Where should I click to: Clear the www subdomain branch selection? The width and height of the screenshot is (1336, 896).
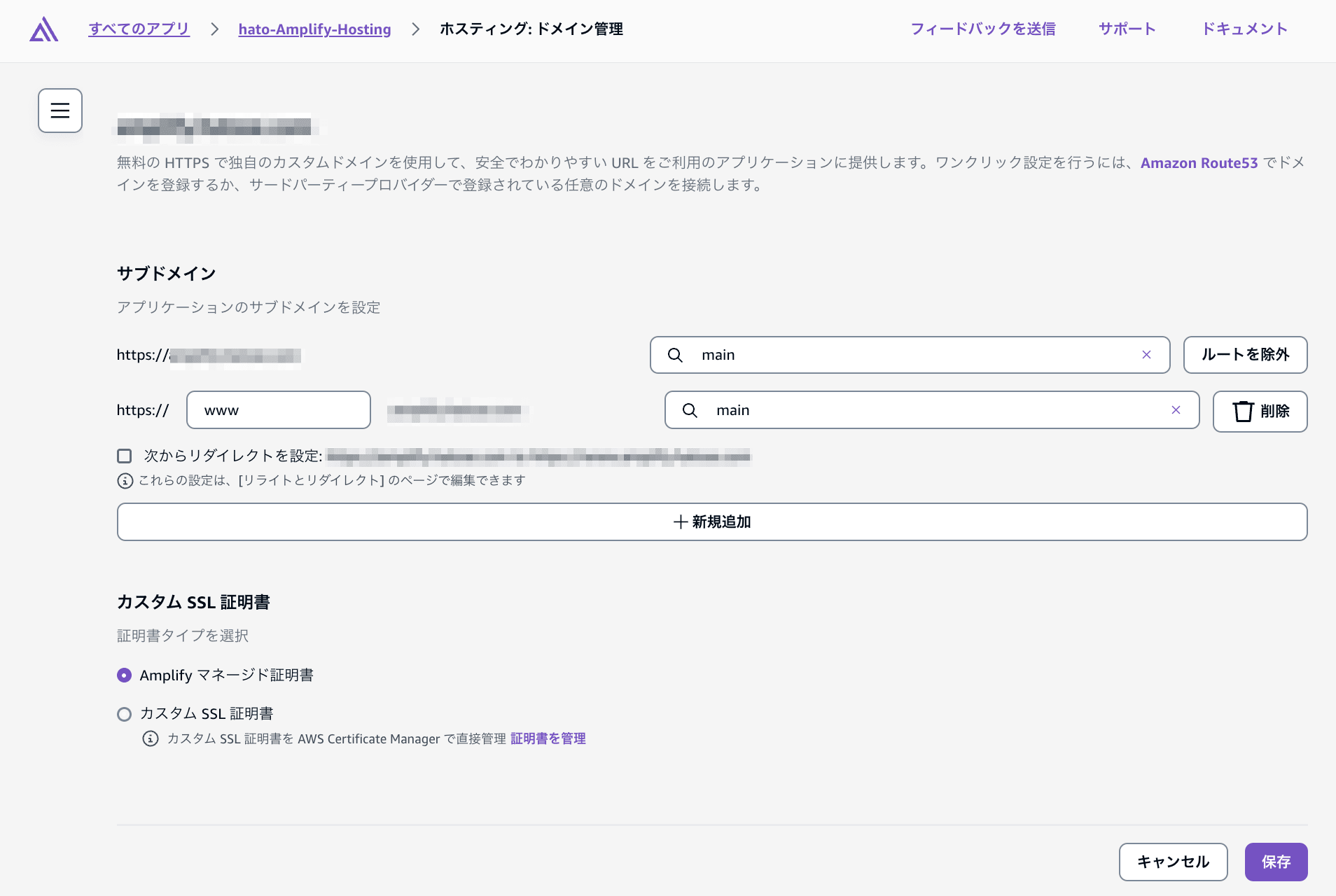(x=1176, y=410)
